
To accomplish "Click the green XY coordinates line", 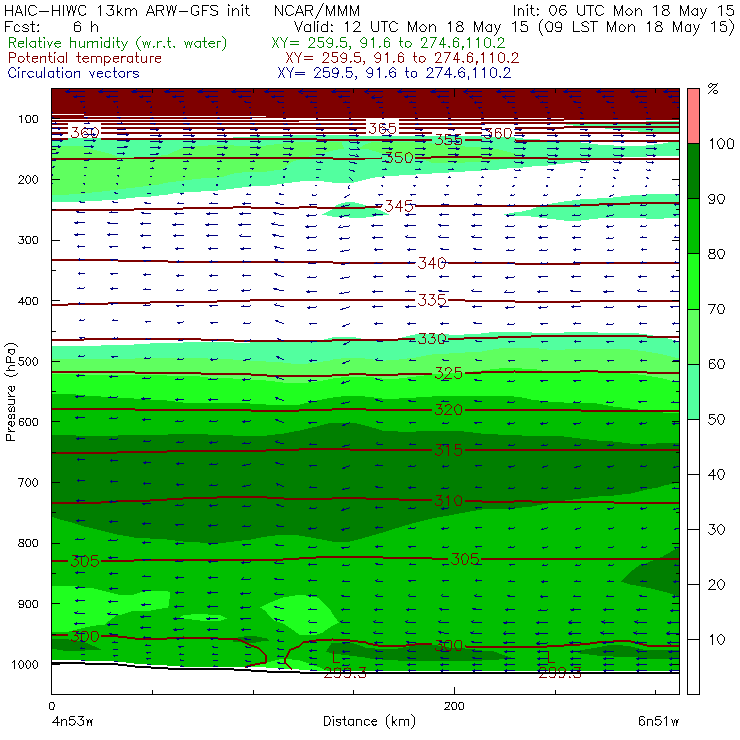I will pos(388,43).
